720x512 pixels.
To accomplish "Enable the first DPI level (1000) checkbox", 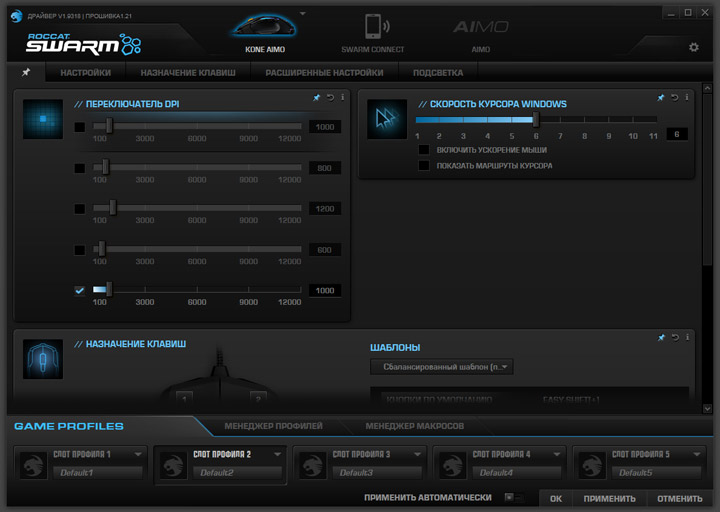I will click(x=79, y=127).
